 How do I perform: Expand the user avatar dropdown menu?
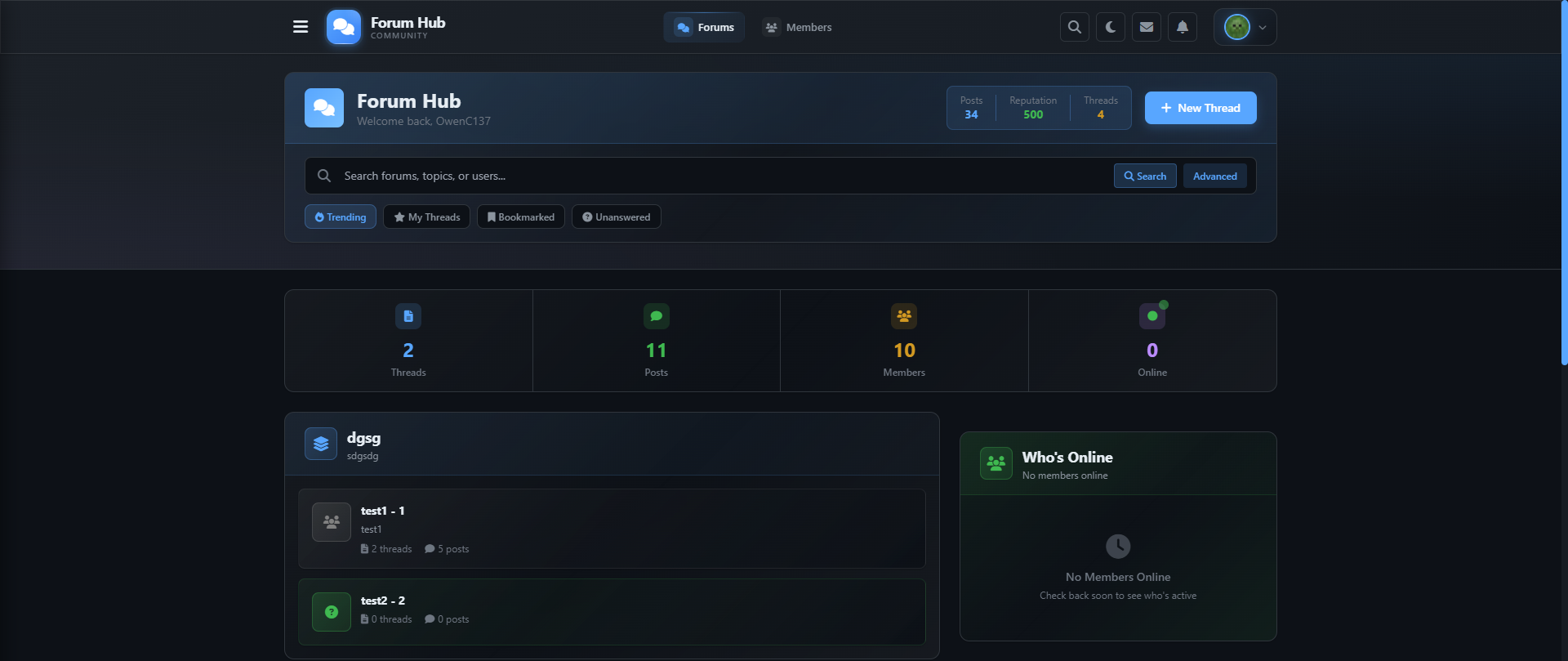pos(1245,27)
